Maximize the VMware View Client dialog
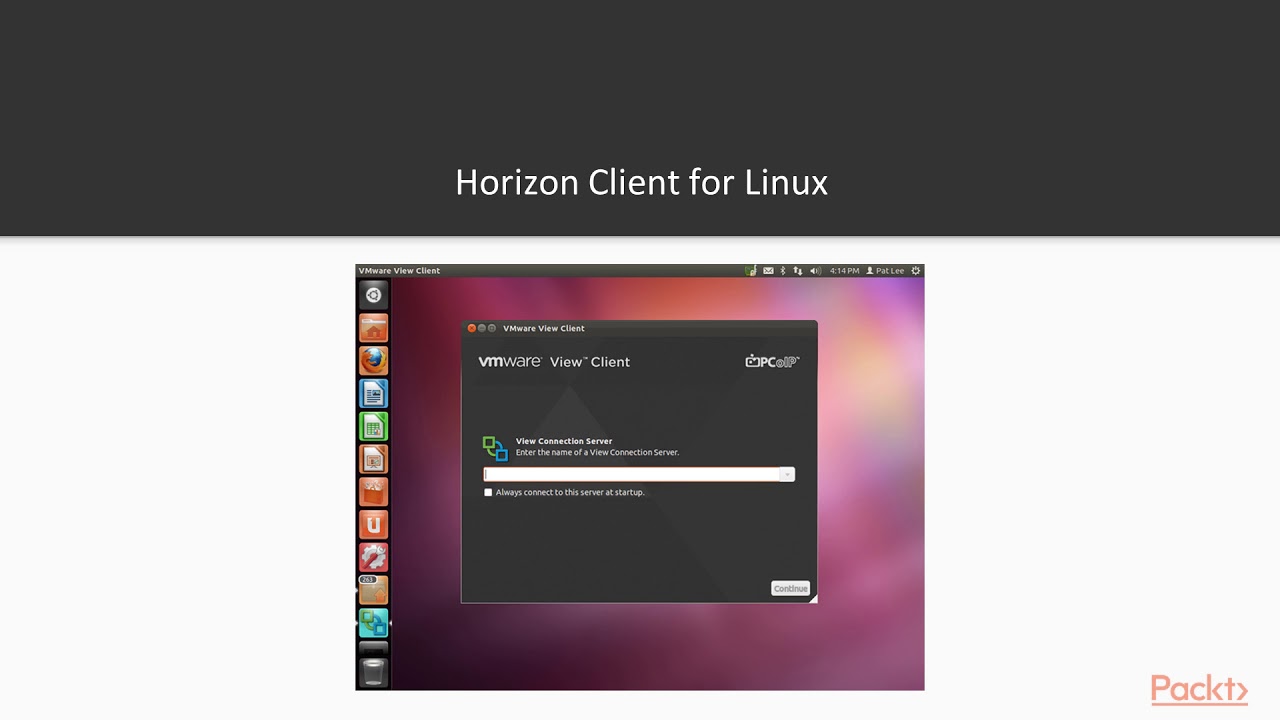This screenshot has height=720, width=1280. pyautogui.click(x=492, y=328)
